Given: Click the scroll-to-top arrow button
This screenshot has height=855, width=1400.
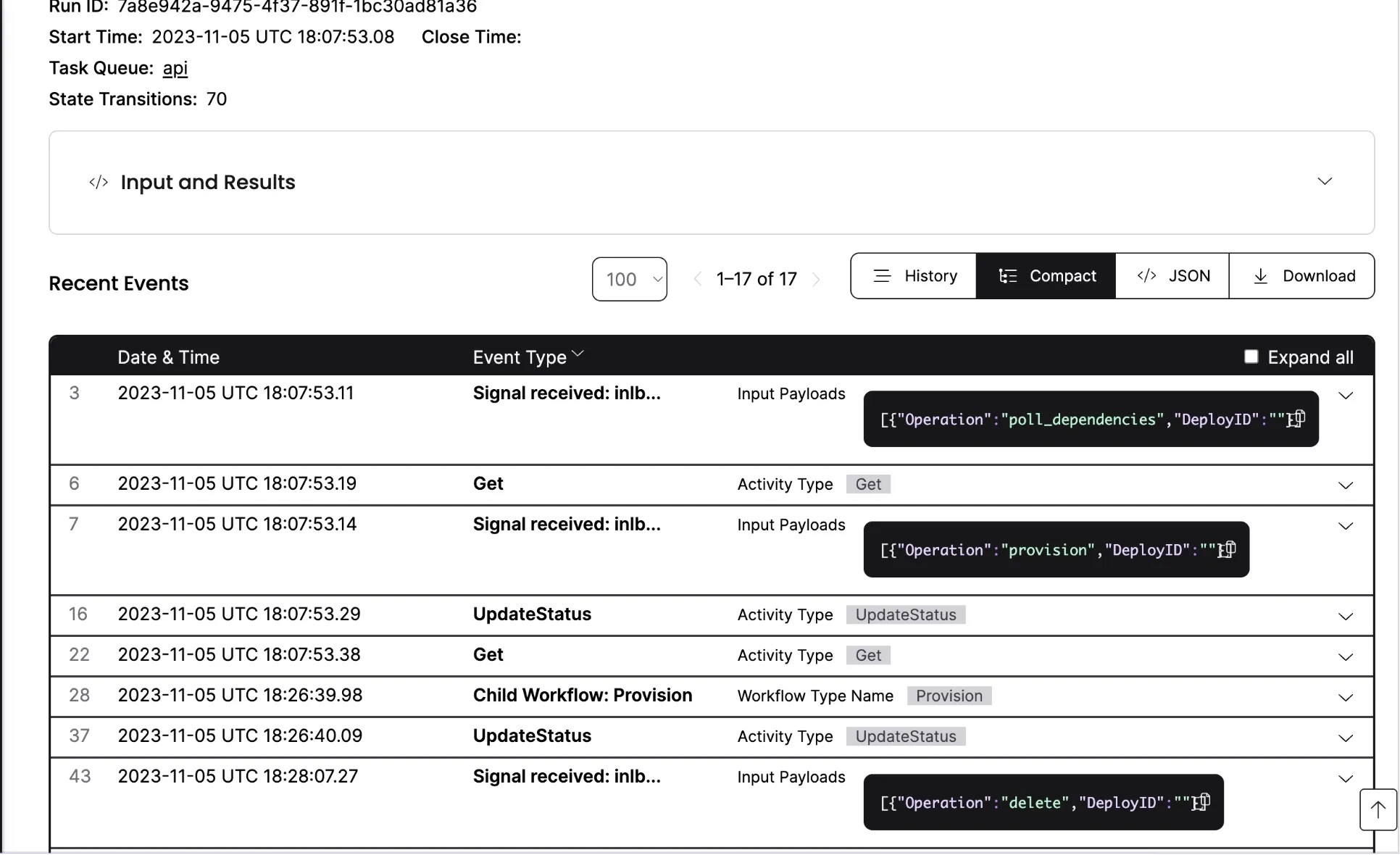Looking at the screenshot, I should pos(1378,809).
